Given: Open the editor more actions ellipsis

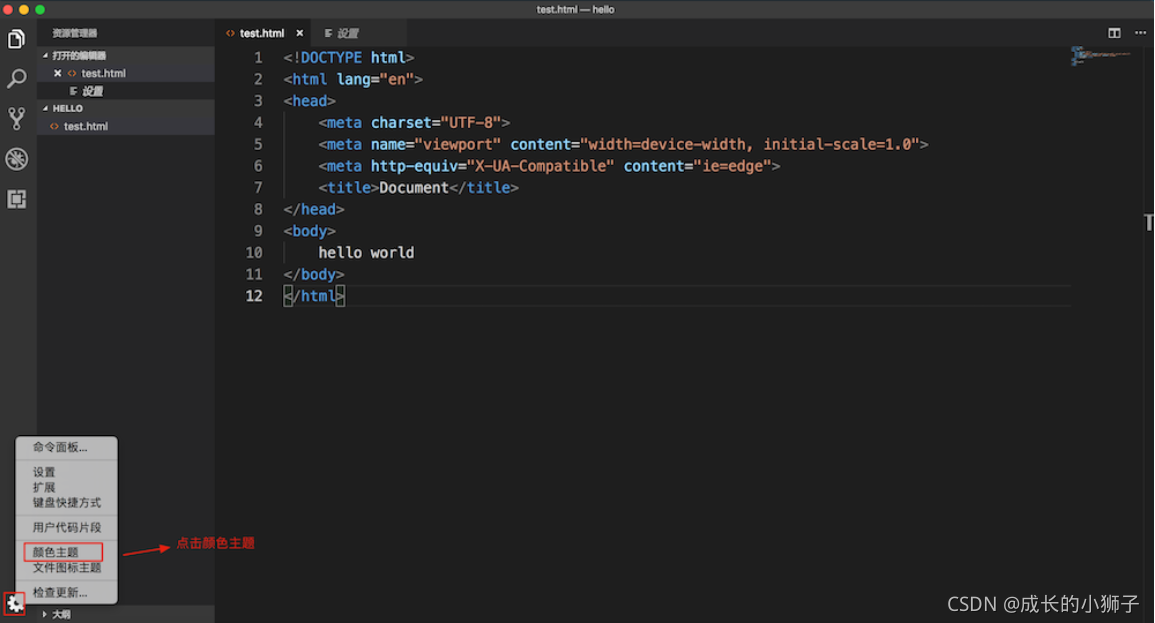Looking at the screenshot, I should tap(1140, 33).
